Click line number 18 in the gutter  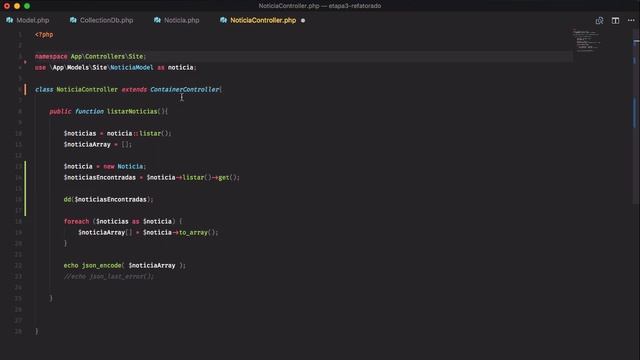[x=18, y=222]
